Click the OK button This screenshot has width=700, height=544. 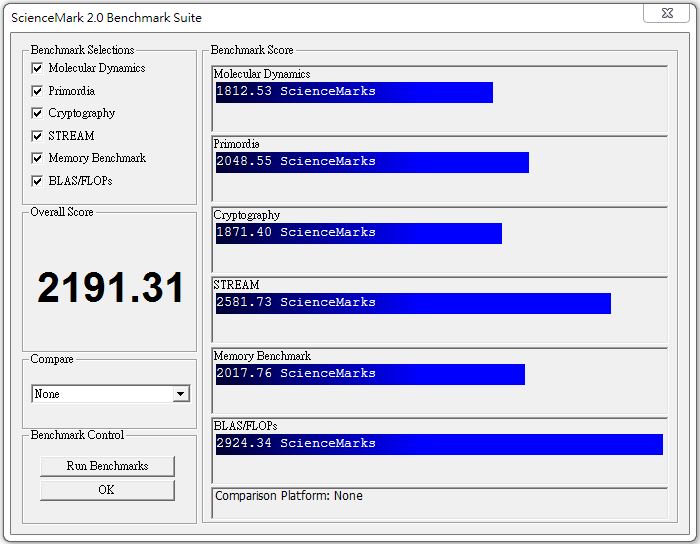(x=107, y=490)
